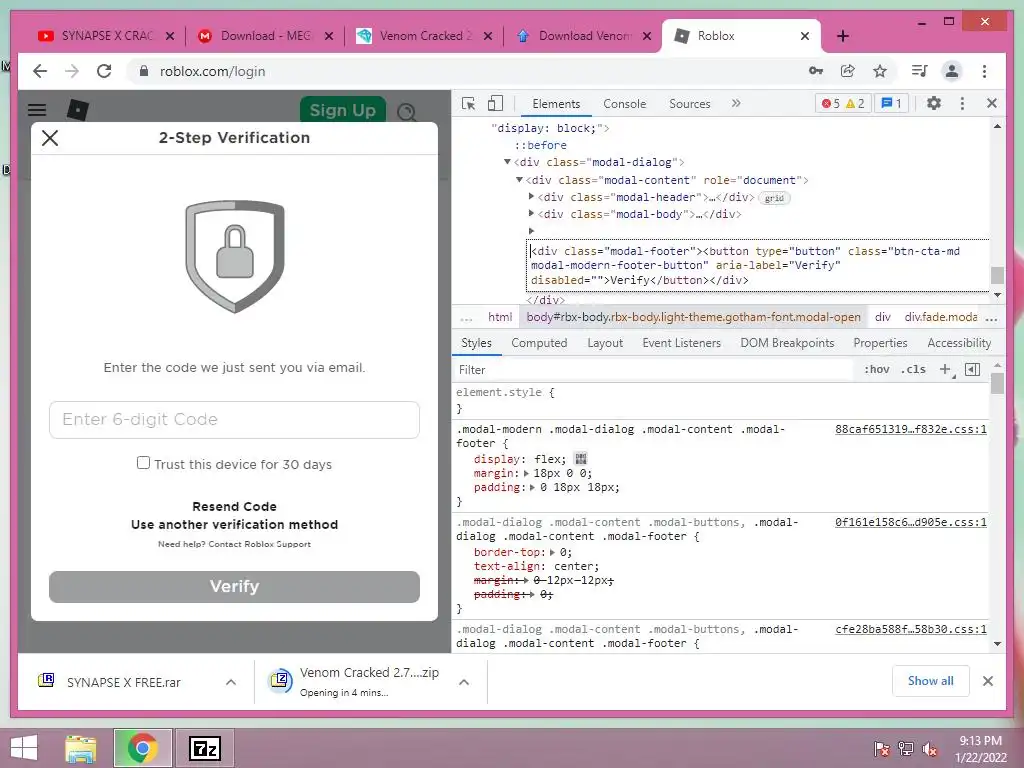Open the media control playlist icon

tap(919, 71)
